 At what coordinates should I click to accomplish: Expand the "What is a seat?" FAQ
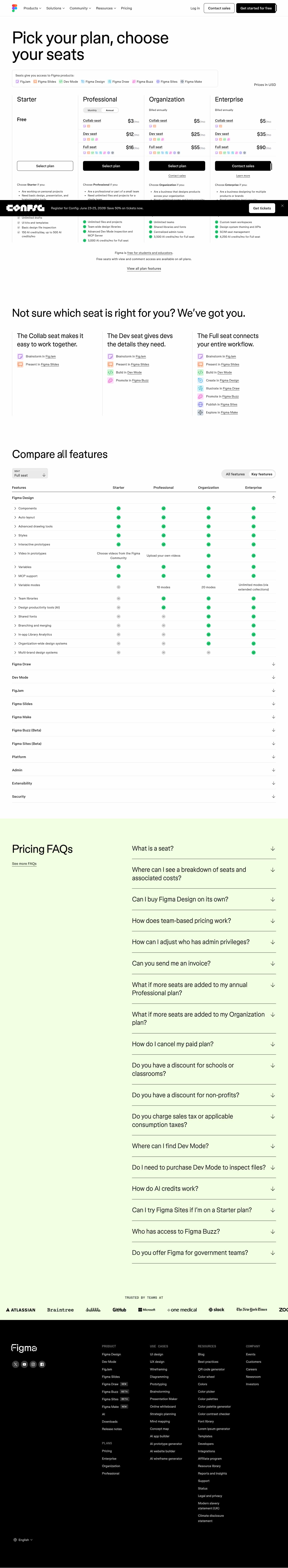click(x=204, y=849)
